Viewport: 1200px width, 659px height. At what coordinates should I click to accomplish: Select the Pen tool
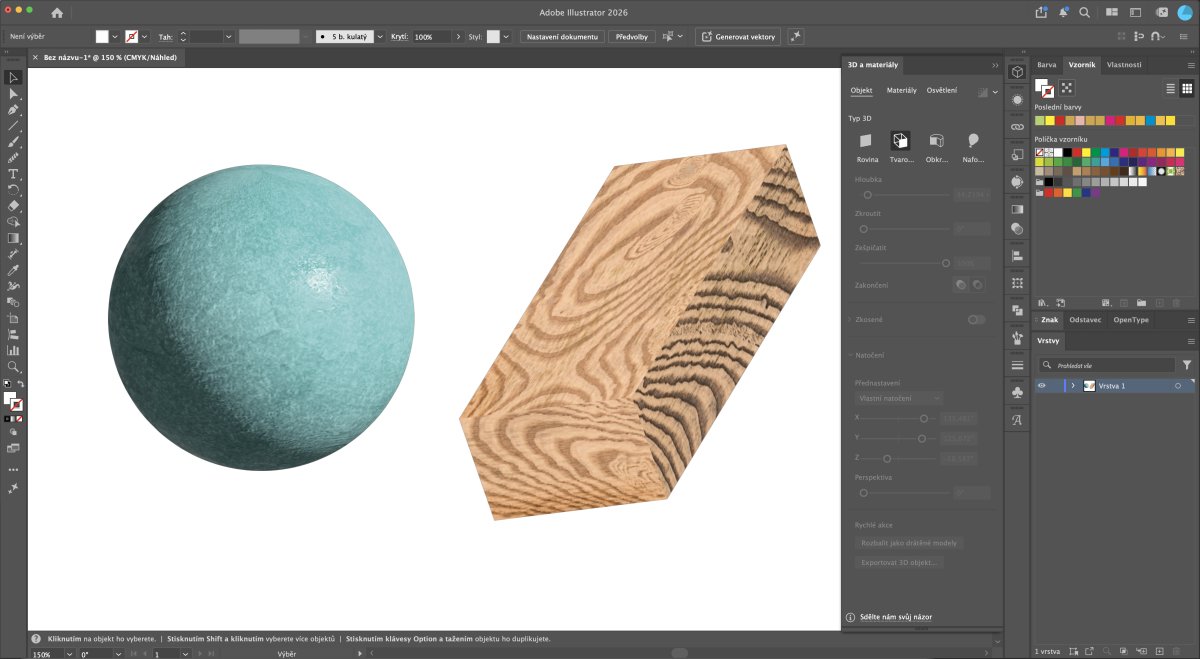[x=14, y=109]
